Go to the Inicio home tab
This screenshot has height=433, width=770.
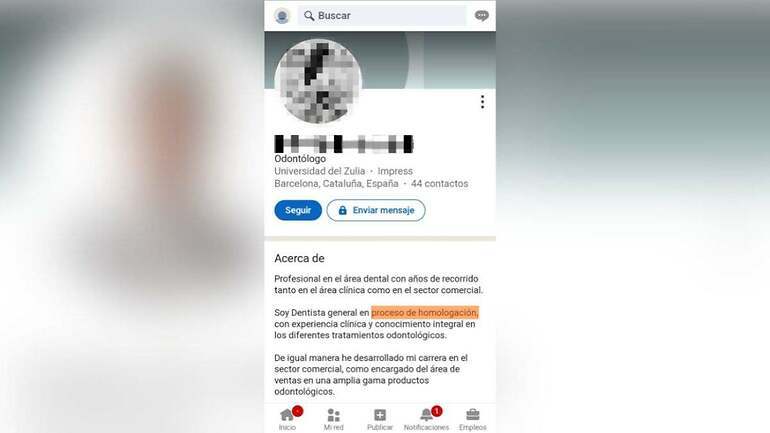(288, 419)
